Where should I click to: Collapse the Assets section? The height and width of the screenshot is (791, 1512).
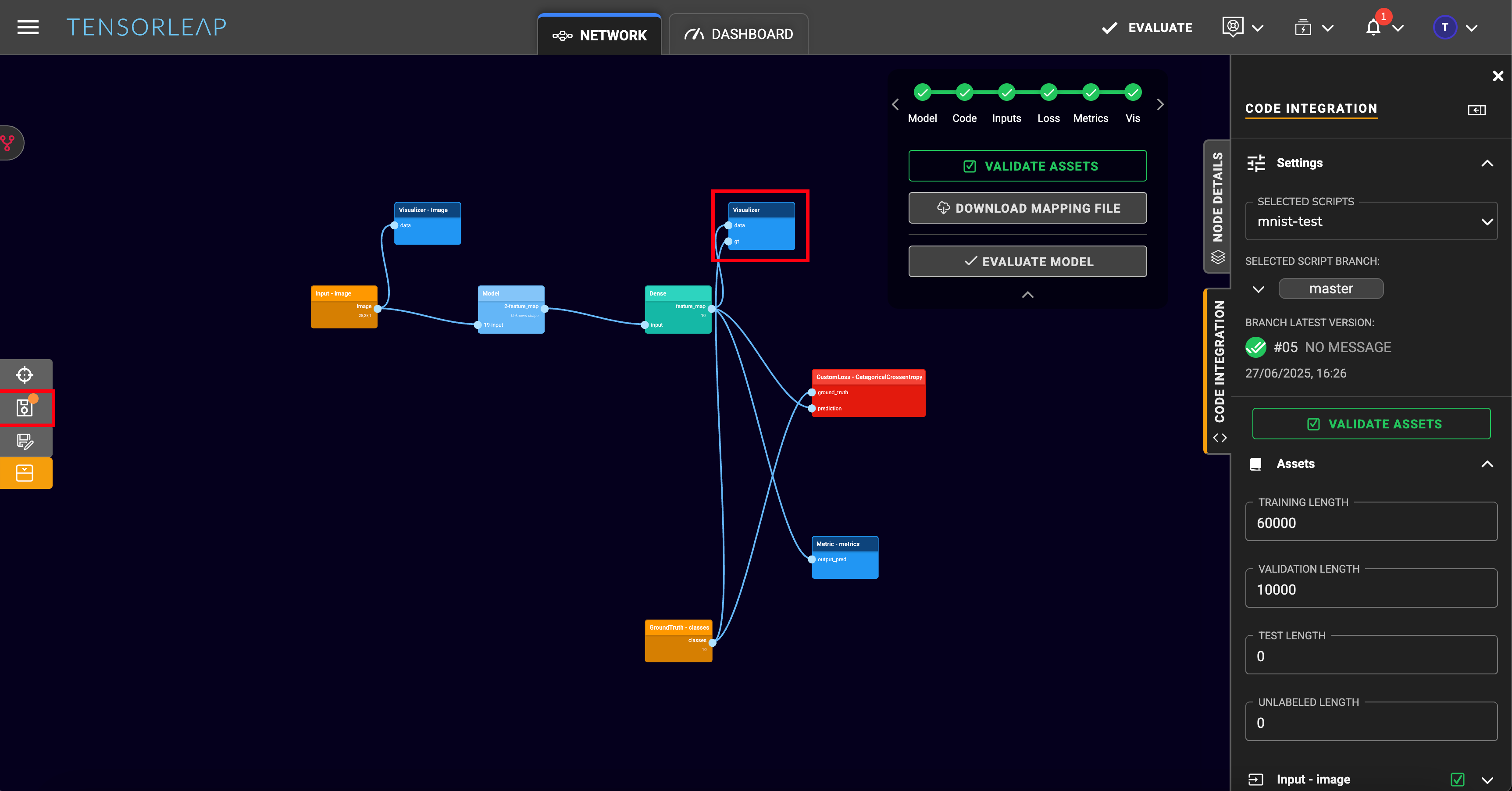tap(1487, 463)
